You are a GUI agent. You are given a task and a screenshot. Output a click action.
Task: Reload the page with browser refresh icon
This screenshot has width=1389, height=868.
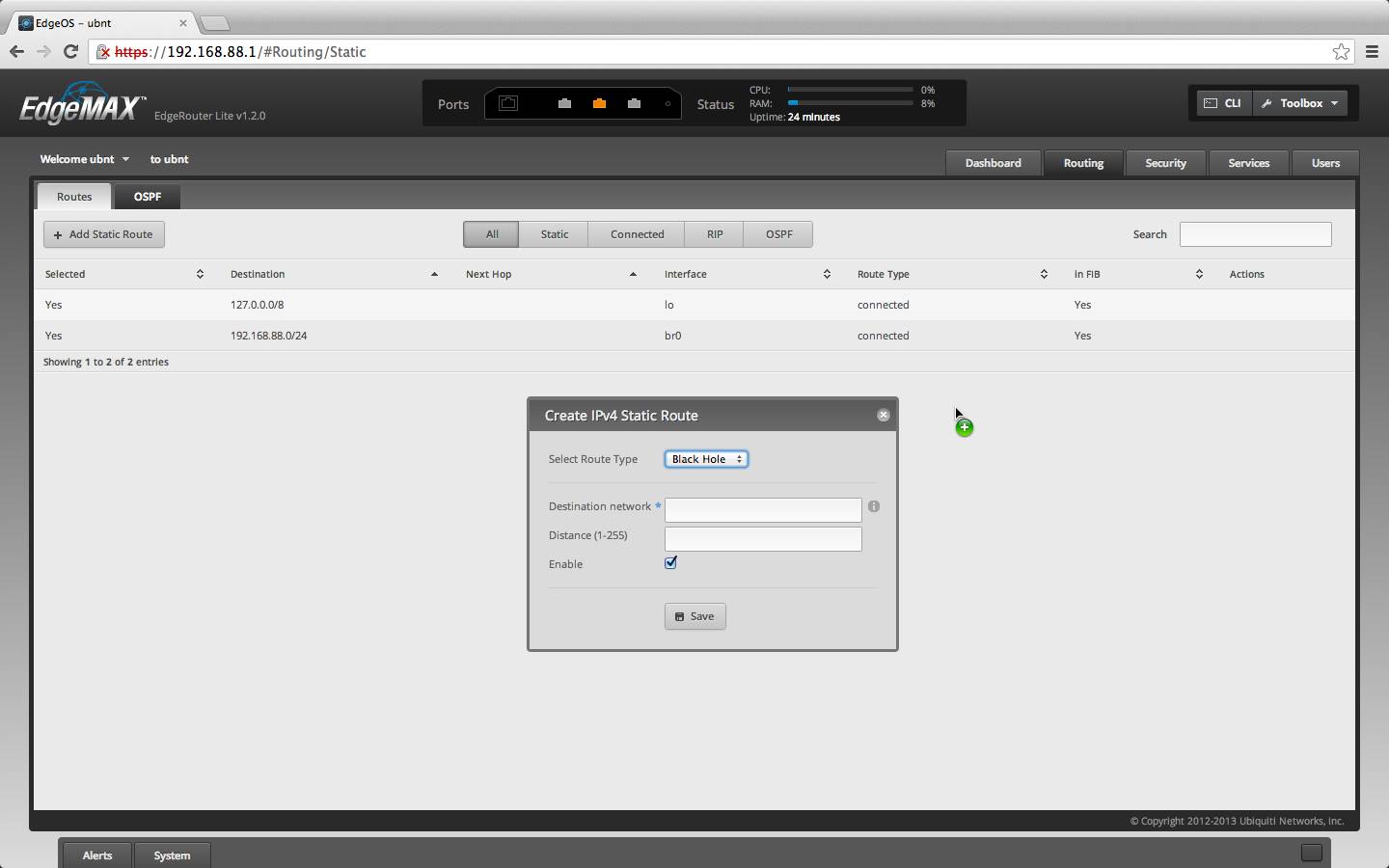[70, 52]
